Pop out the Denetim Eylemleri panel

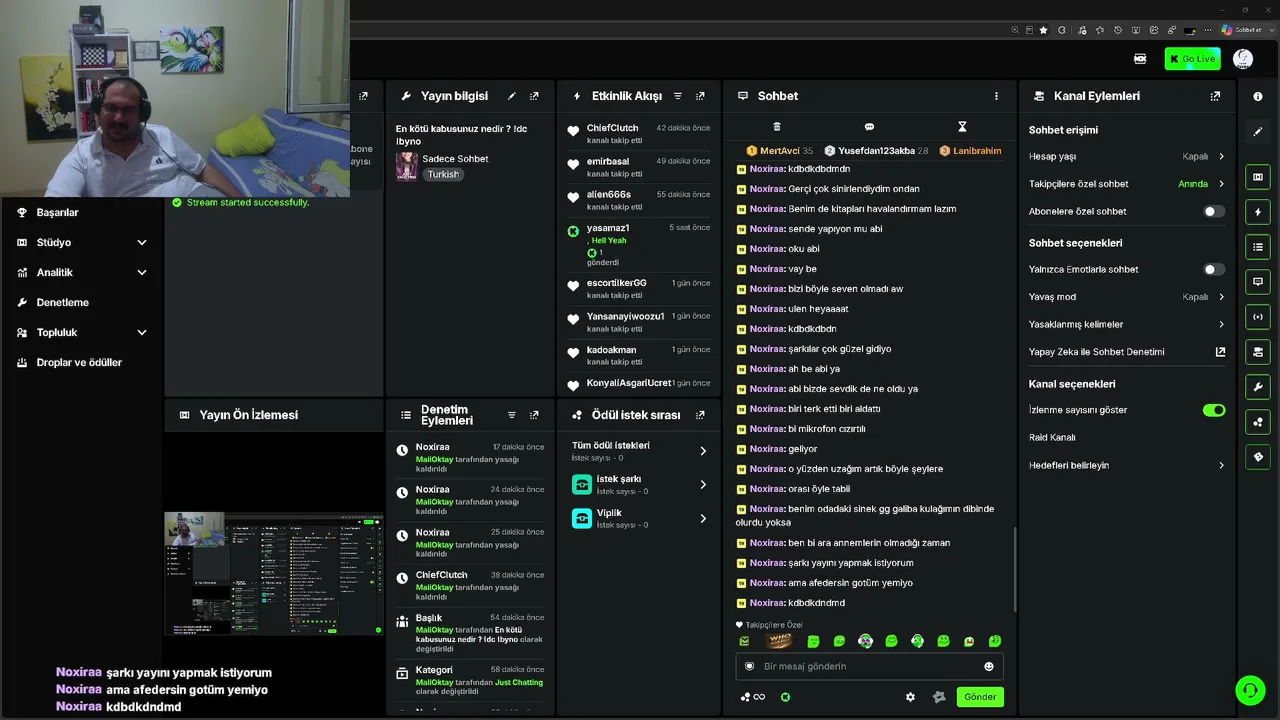coord(534,415)
